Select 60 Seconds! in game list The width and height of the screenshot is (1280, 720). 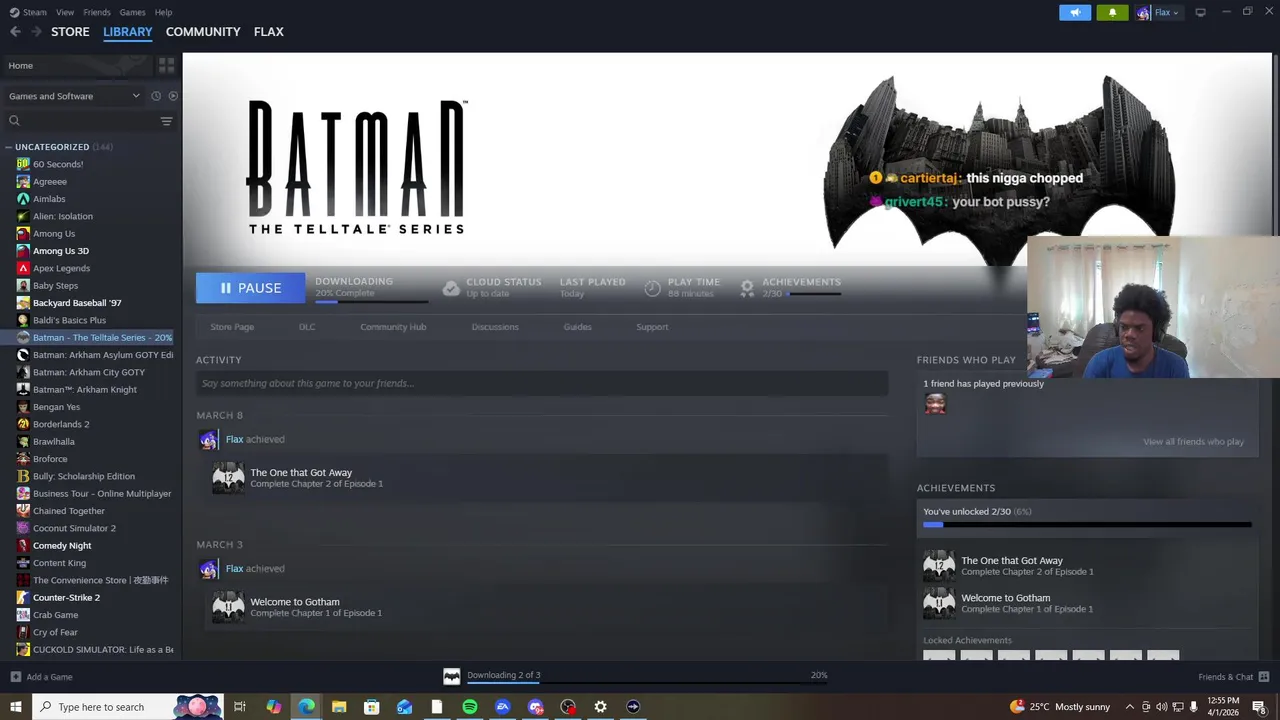[58, 164]
